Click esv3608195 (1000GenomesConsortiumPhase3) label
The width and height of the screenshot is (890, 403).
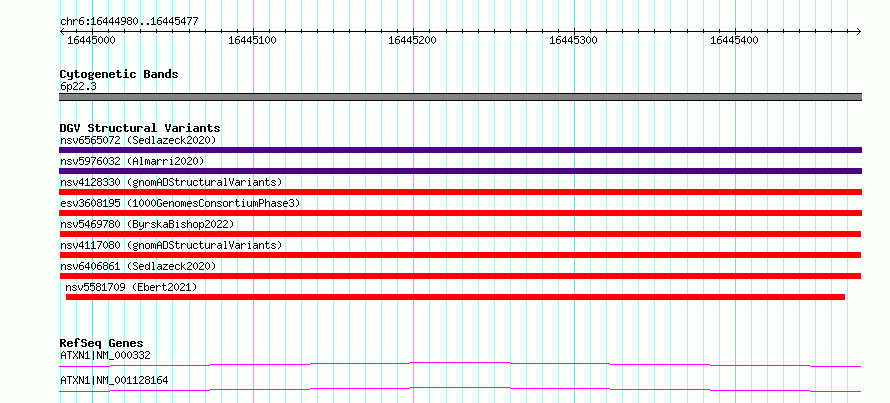[x=180, y=203]
